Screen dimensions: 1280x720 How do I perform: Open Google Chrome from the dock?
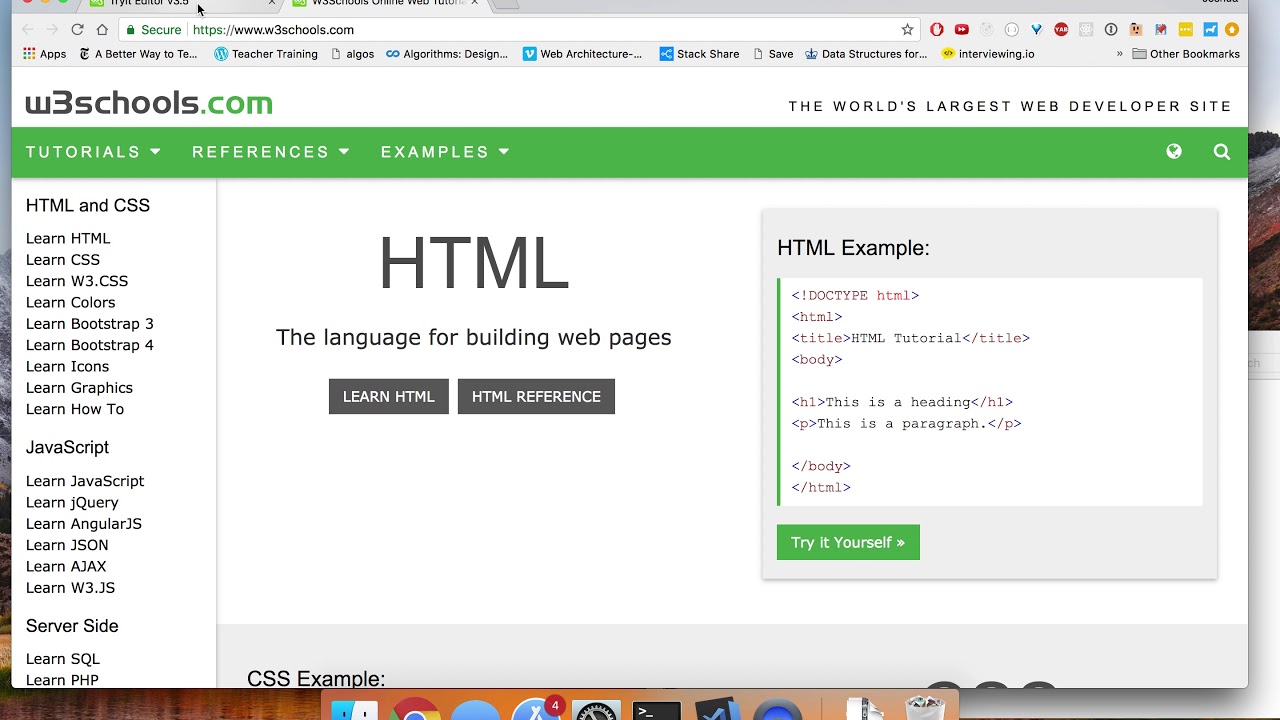coord(415,708)
